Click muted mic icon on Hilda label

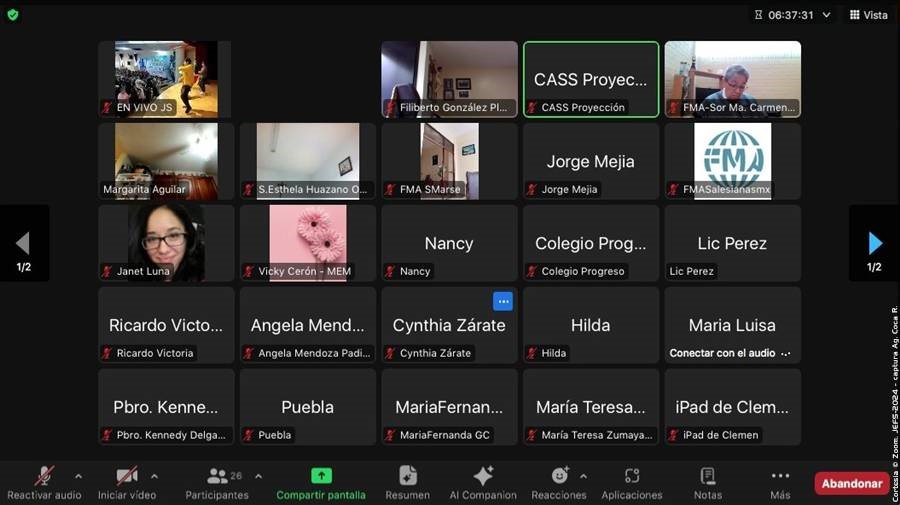[x=532, y=354]
